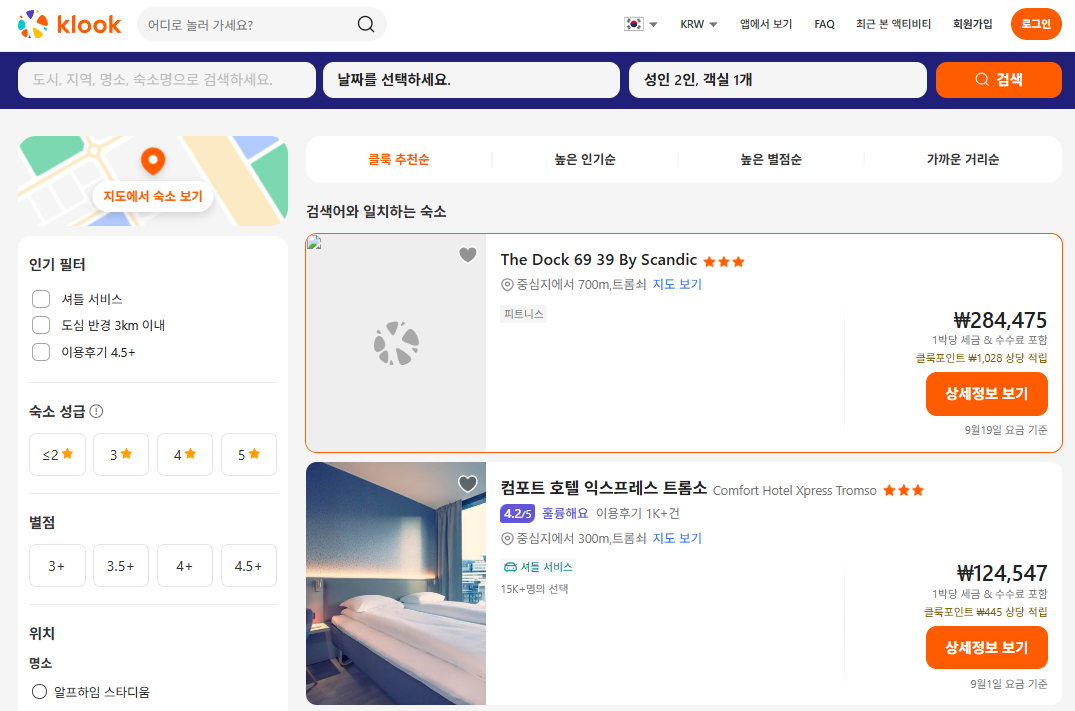Click the 4.2/5 rating badge
The width and height of the screenshot is (1075, 711).
(518, 513)
